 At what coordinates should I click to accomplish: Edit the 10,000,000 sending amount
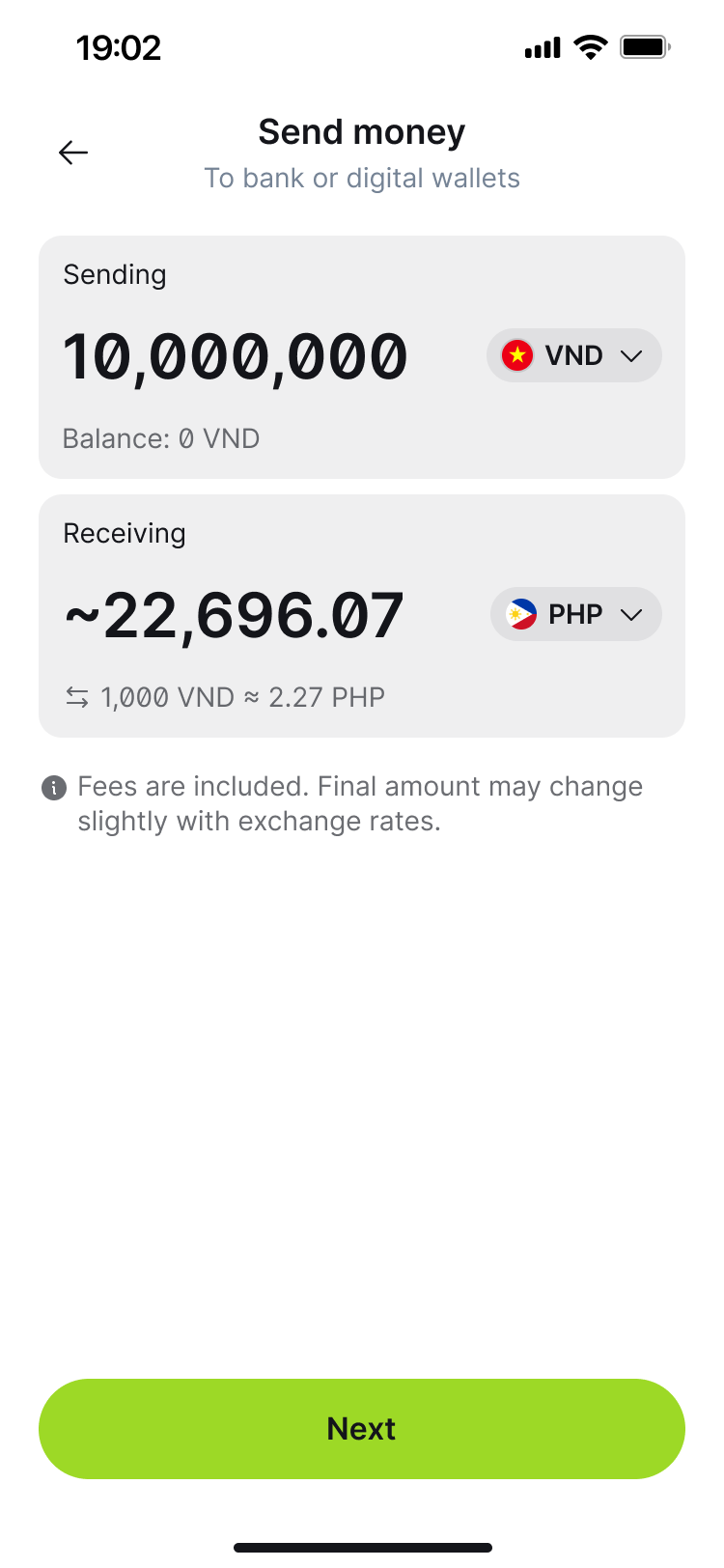click(x=236, y=357)
